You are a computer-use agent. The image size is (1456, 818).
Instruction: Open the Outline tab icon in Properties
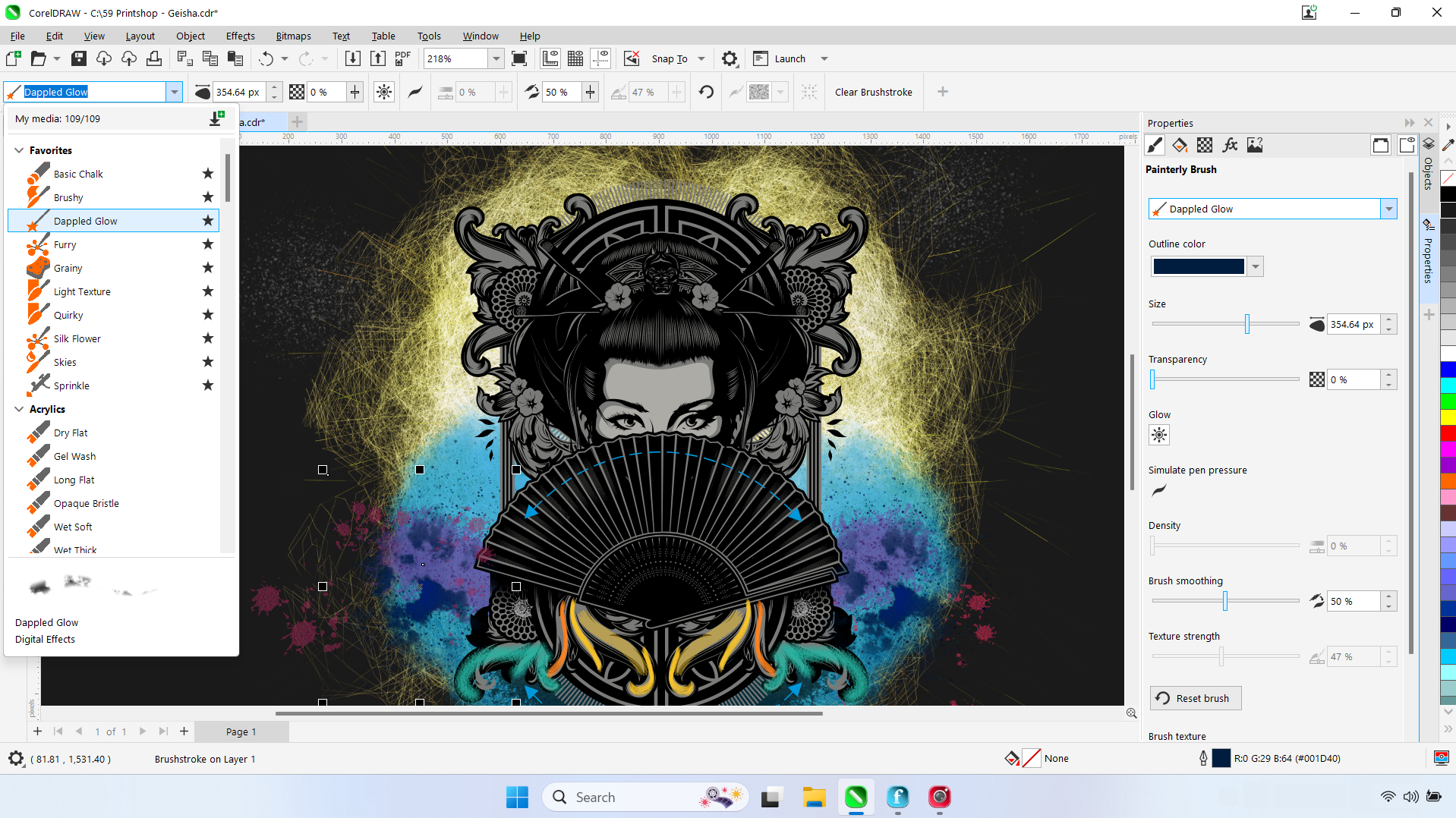[1155, 145]
